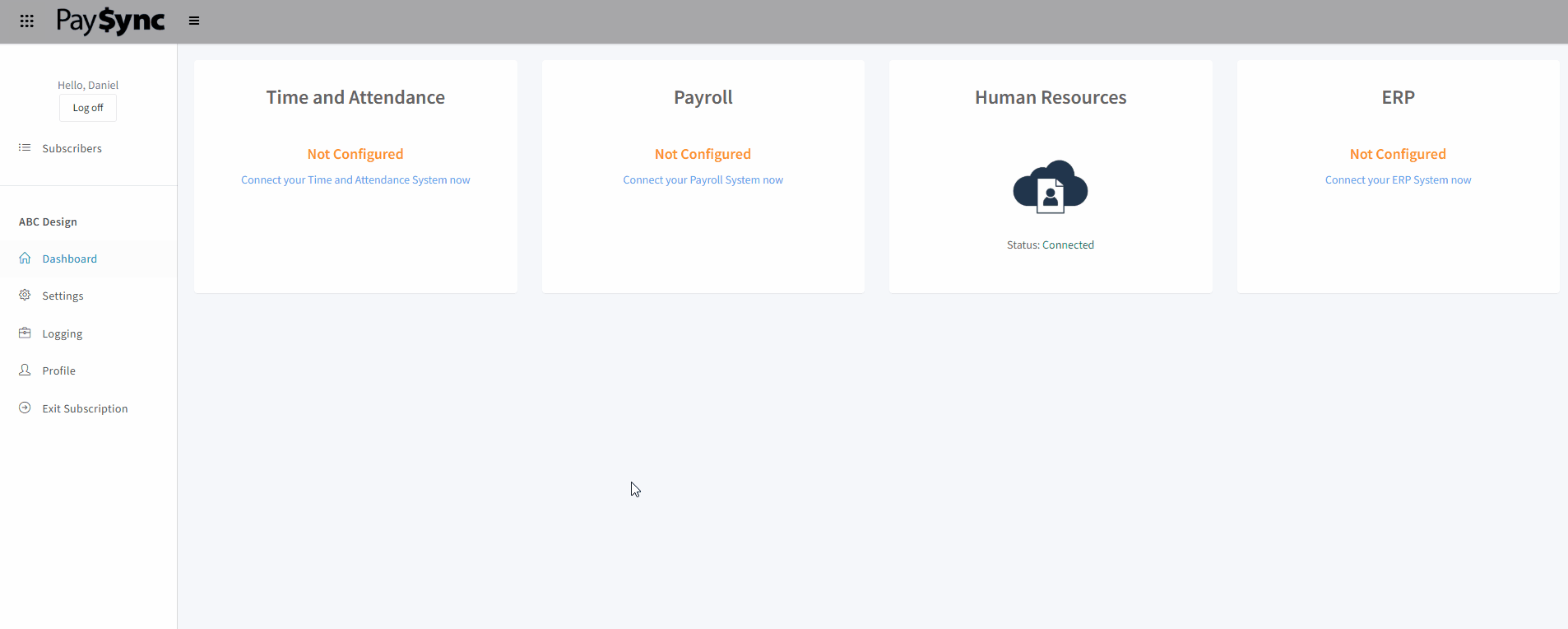
Task: Click the Human Resources cloud icon
Action: (x=1051, y=187)
